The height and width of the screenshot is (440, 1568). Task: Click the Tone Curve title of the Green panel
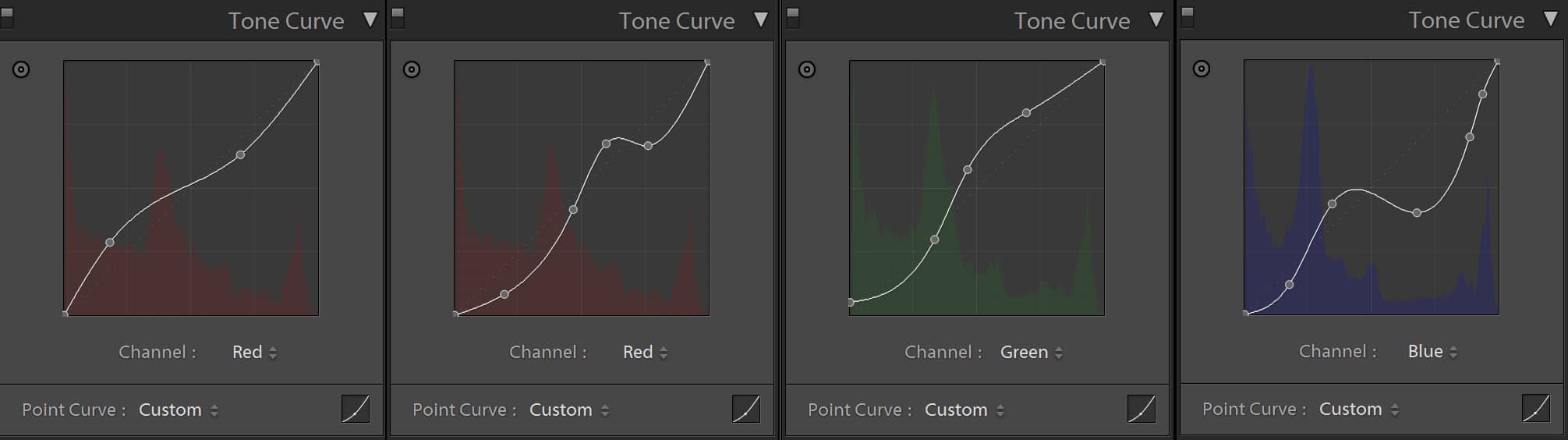pyautogui.click(x=1071, y=21)
